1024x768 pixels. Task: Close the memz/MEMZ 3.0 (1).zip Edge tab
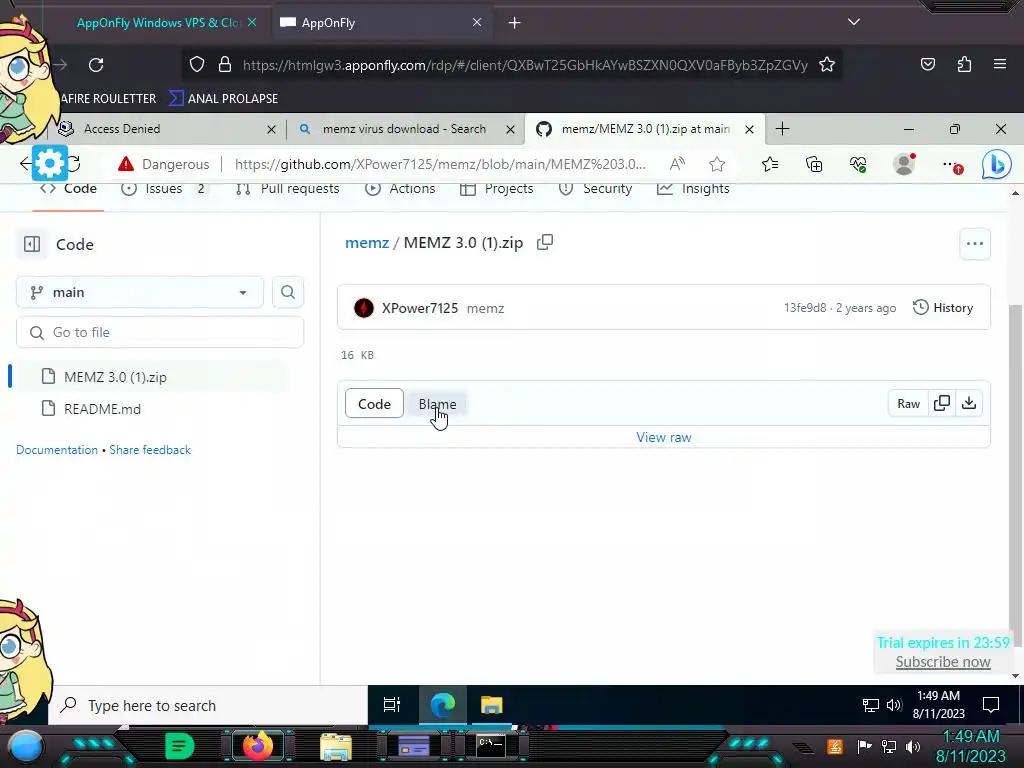[749, 129]
